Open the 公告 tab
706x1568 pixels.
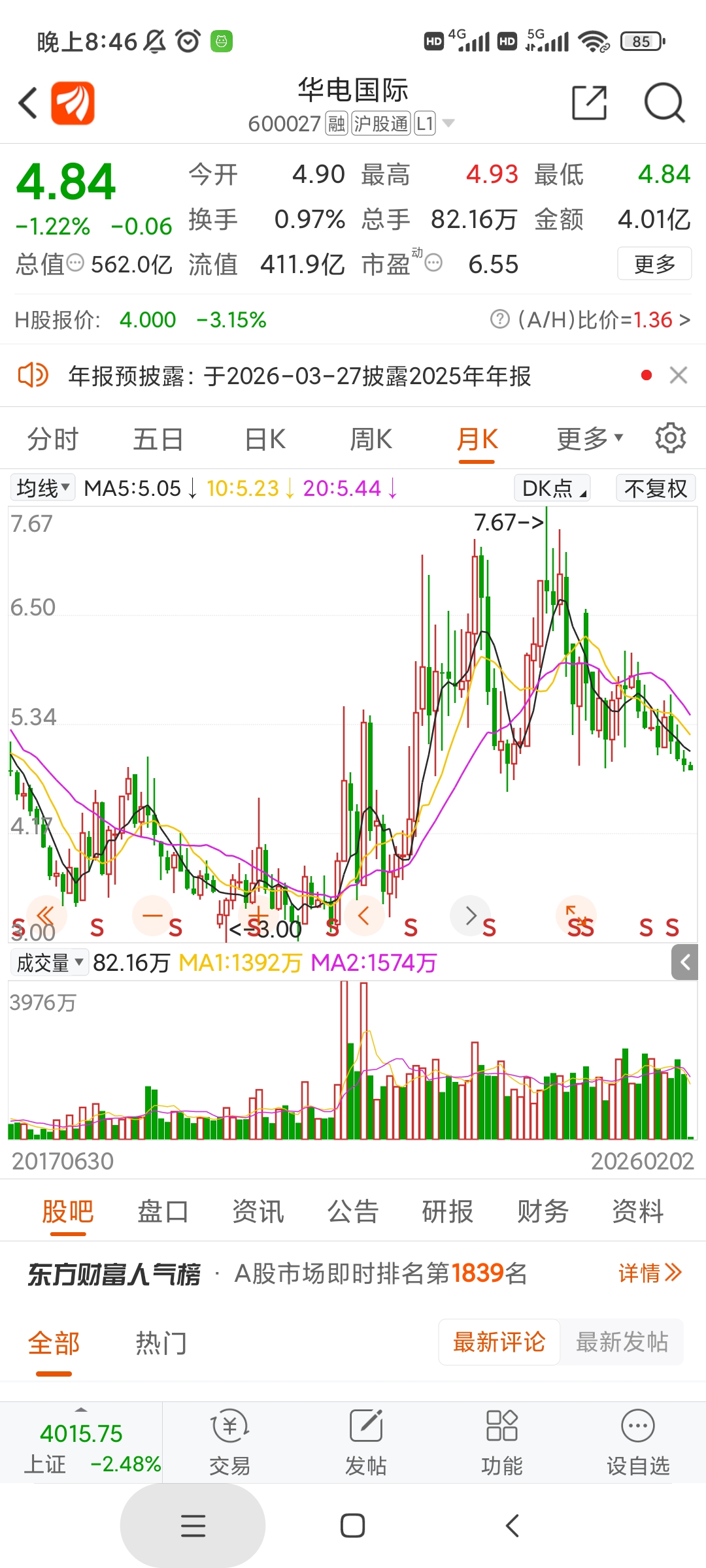pyautogui.click(x=353, y=1211)
